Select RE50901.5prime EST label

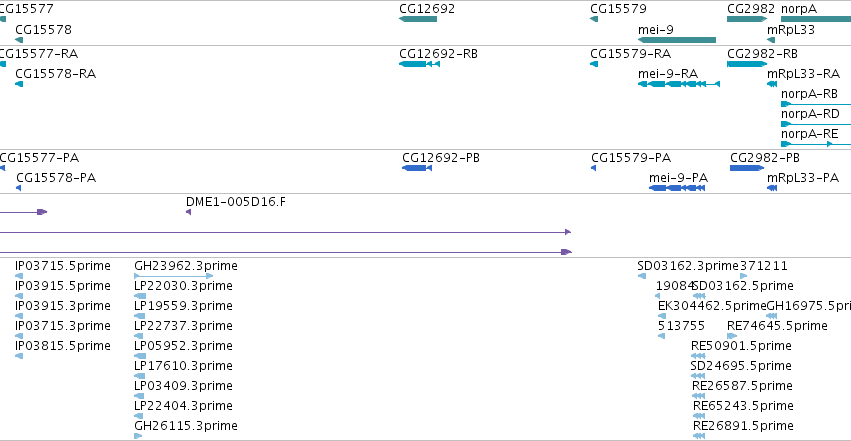pyautogui.click(x=741, y=346)
